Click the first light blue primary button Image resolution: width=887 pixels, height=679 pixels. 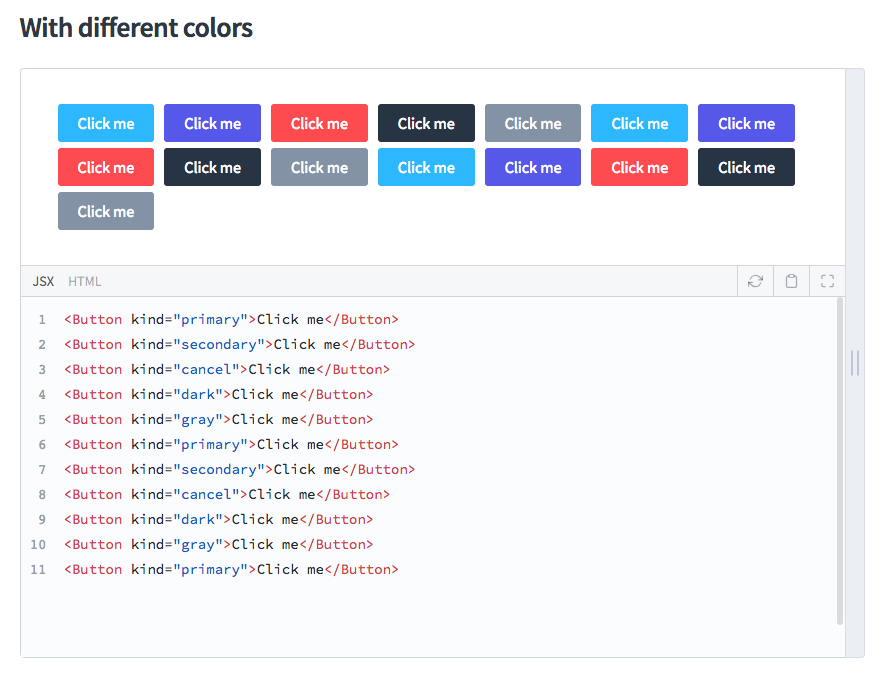(x=106, y=123)
